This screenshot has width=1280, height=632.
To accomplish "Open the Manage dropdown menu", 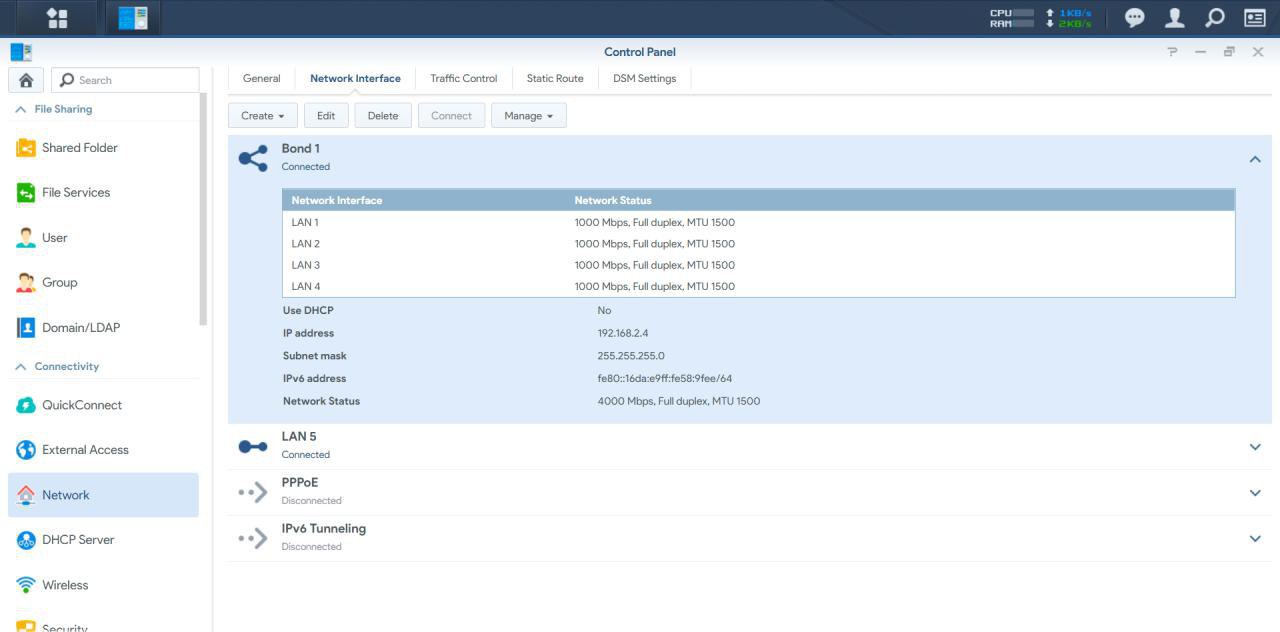I will pos(529,116).
